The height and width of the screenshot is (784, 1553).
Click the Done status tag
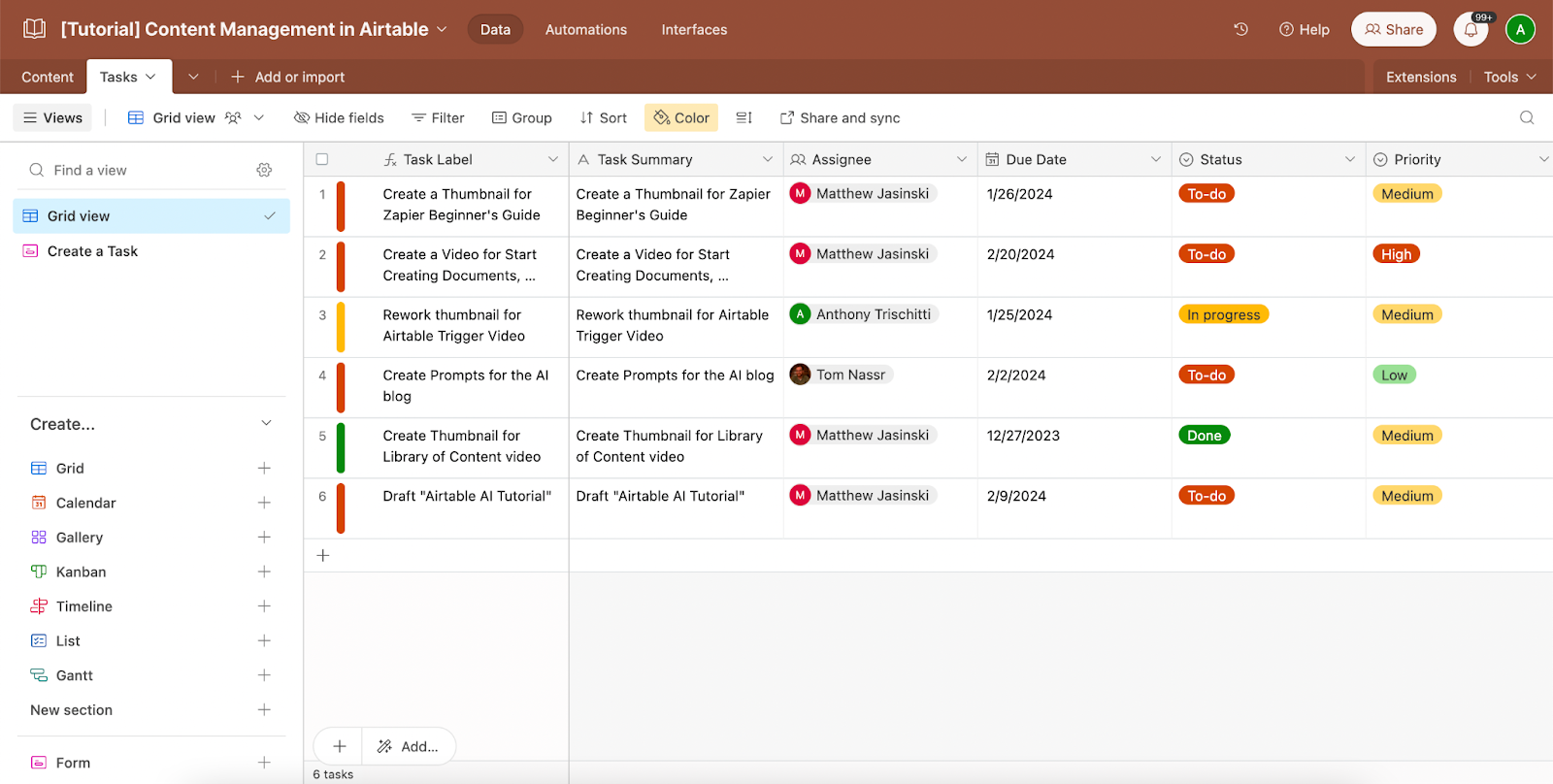[1205, 436]
